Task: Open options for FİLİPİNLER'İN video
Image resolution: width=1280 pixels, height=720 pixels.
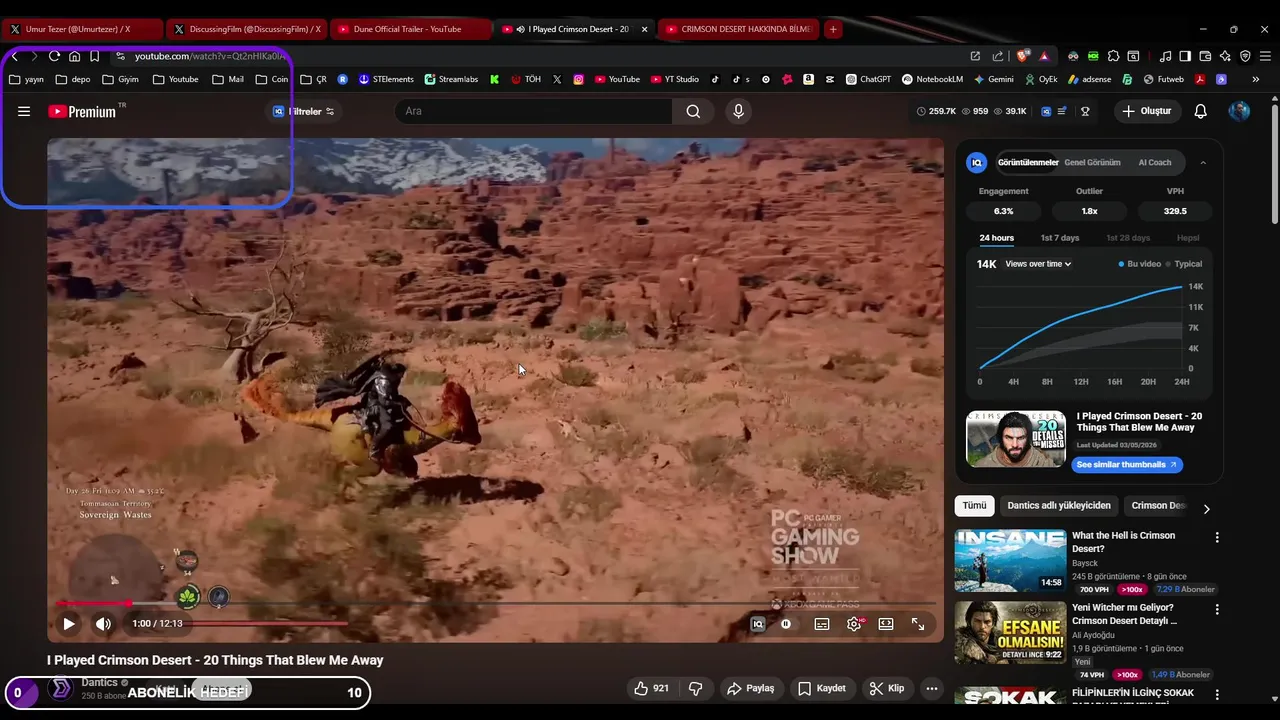Action: point(1217,694)
